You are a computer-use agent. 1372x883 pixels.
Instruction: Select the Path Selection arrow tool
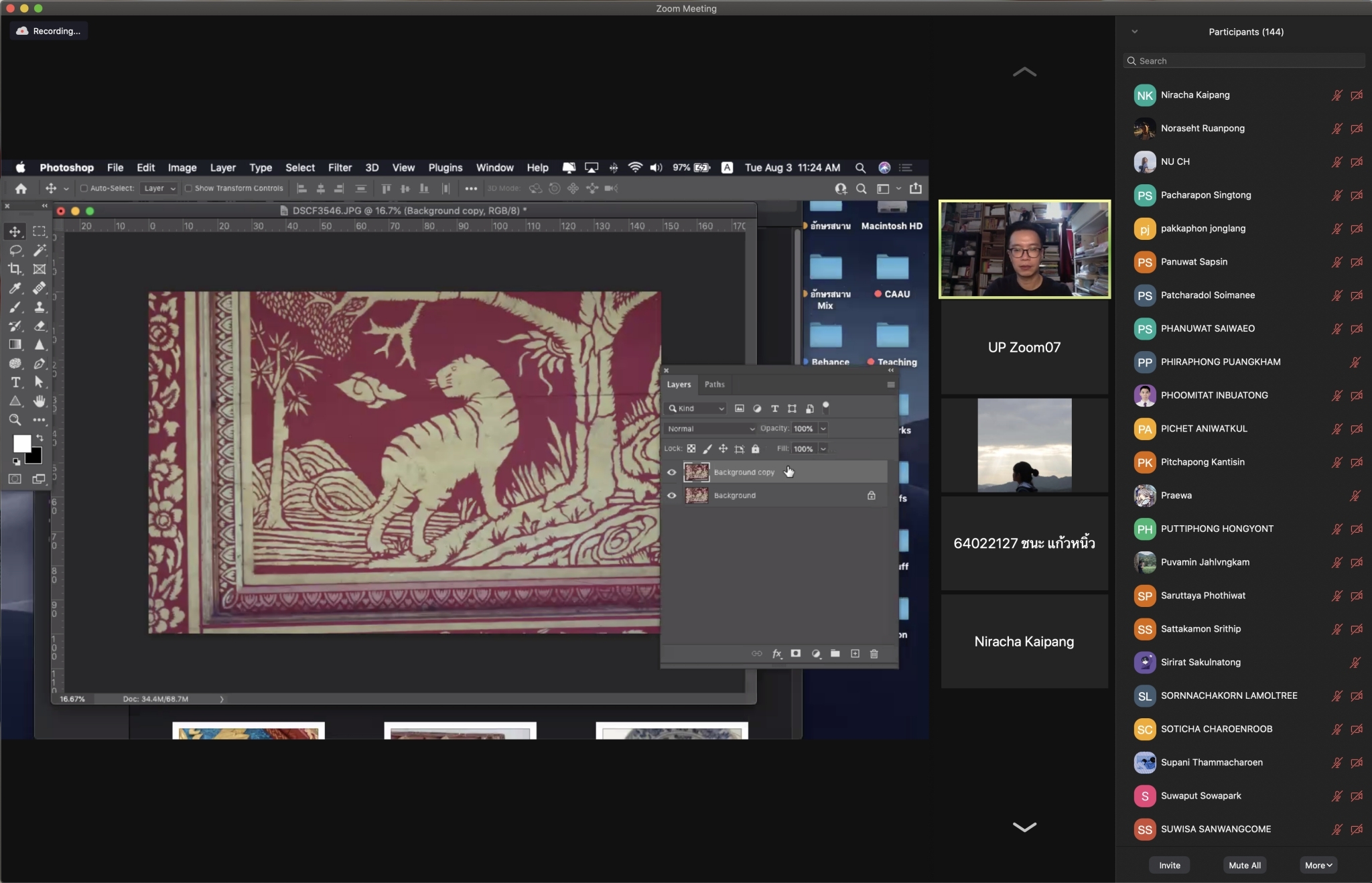(40, 382)
